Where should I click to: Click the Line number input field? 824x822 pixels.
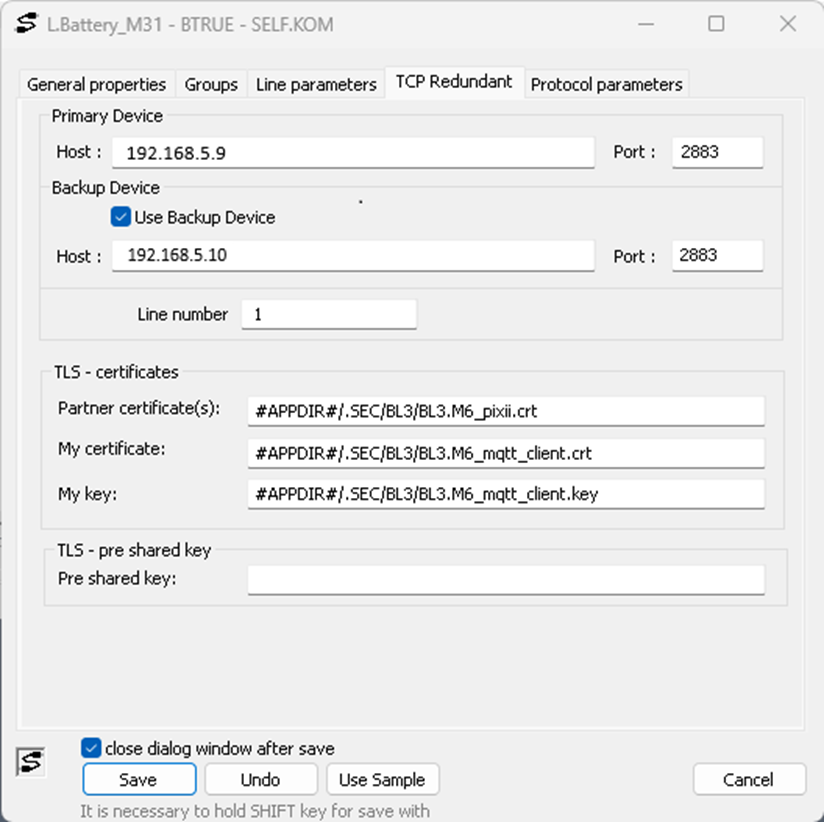click(329, 314)
